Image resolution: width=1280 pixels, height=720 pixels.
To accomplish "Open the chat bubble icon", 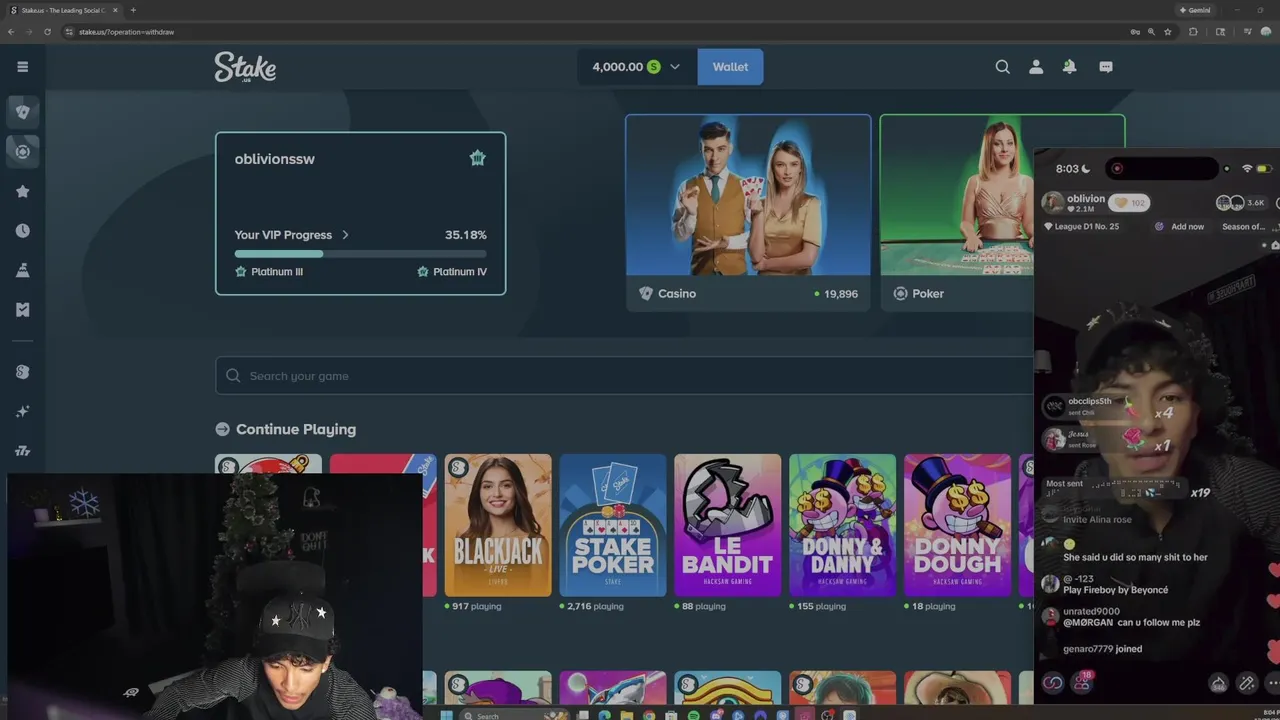I will (x=1106, y=67).
